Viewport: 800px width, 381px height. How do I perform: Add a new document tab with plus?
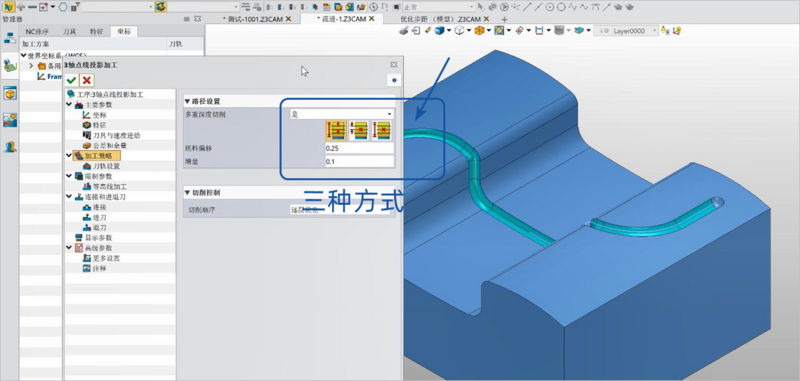tap(505, 19)
